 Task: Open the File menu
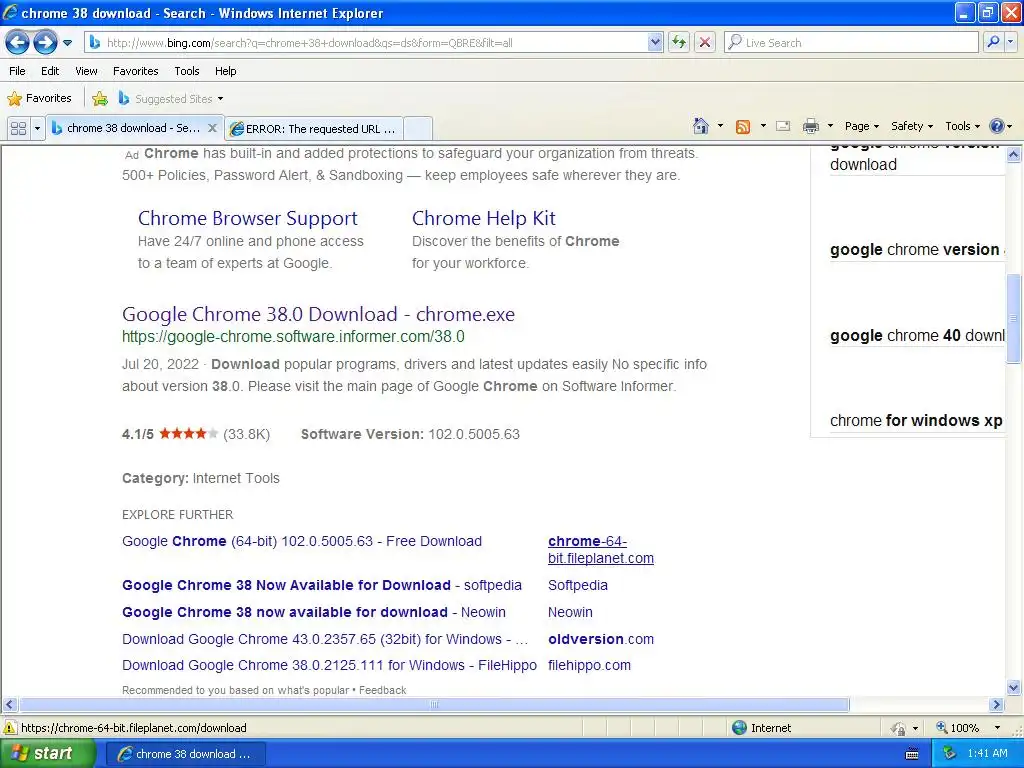(x=18, y=71)
